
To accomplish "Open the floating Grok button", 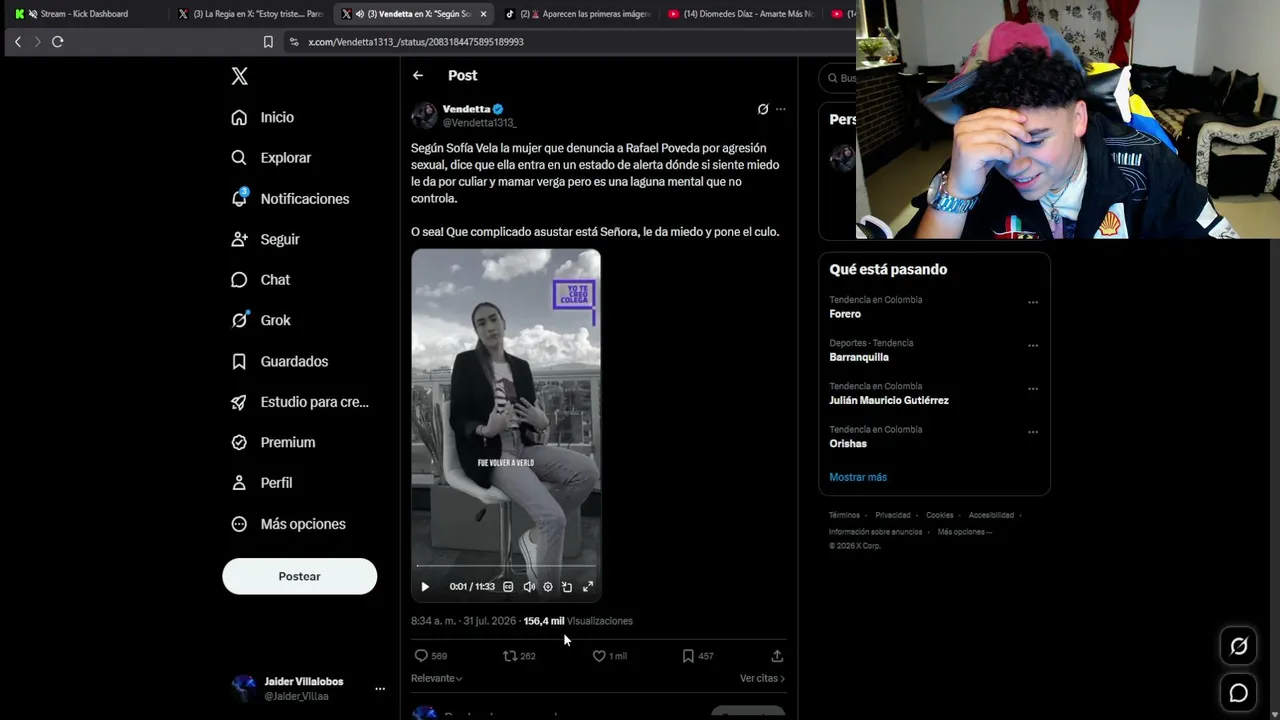I will 1238,647.
